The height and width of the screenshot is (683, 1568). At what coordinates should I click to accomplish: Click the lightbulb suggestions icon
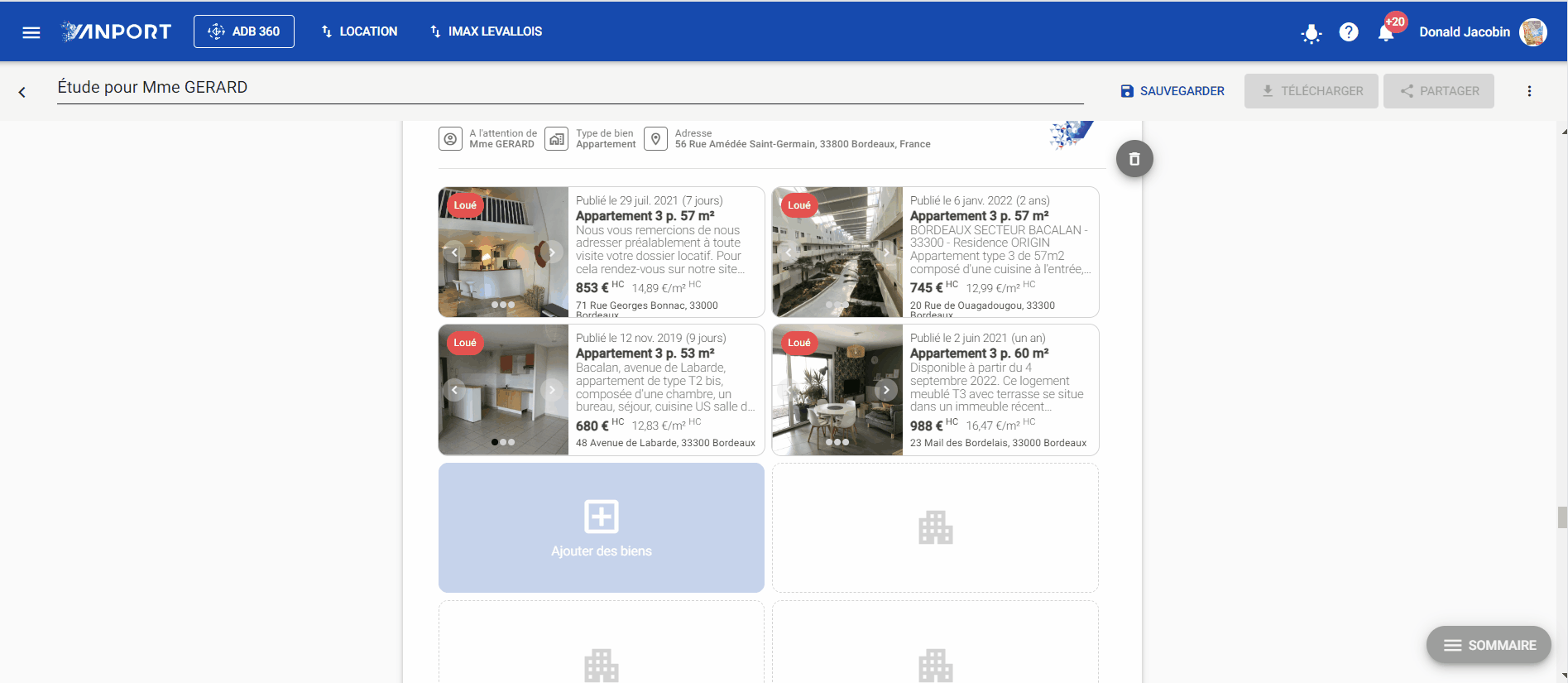tap(1311, 33)
